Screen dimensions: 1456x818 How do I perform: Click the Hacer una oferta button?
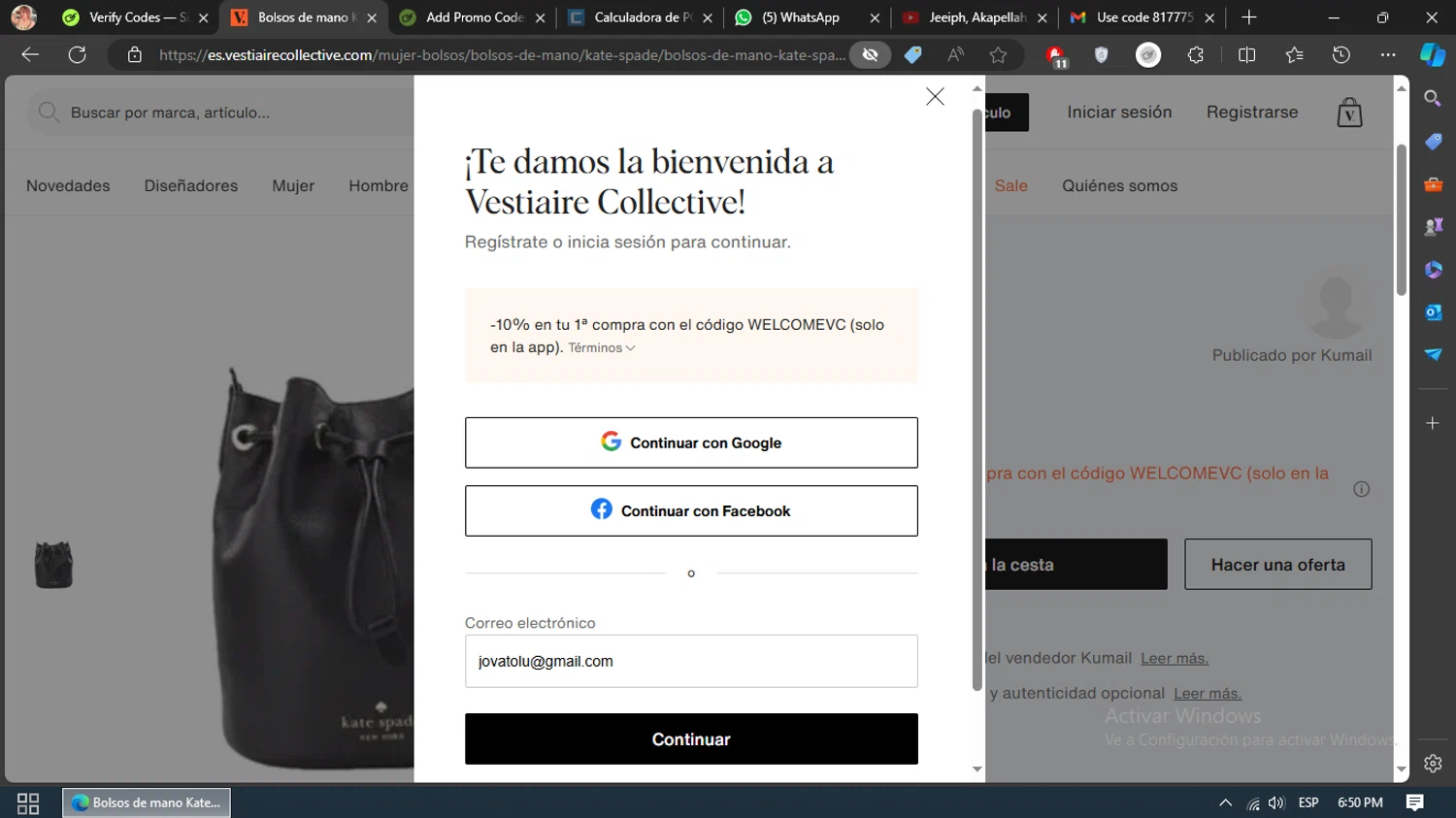tap(1278, 565)
